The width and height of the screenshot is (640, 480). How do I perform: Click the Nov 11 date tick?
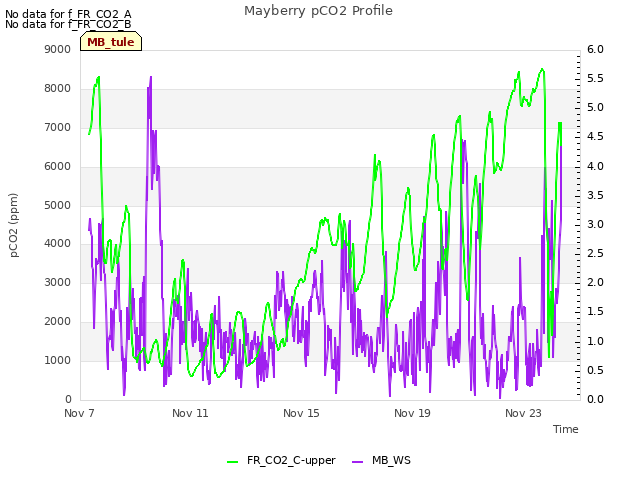click(190, 413)
